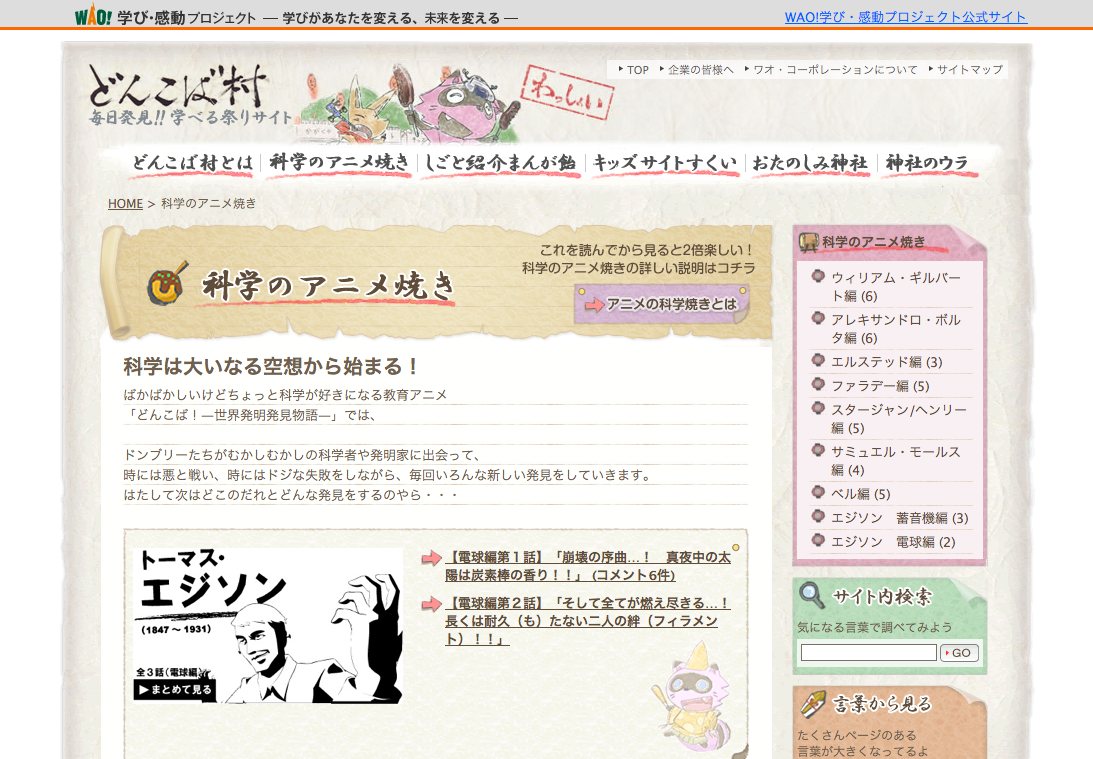Open エルステッド編 (3) category
Screen dimensions: 1093x759
886,362
